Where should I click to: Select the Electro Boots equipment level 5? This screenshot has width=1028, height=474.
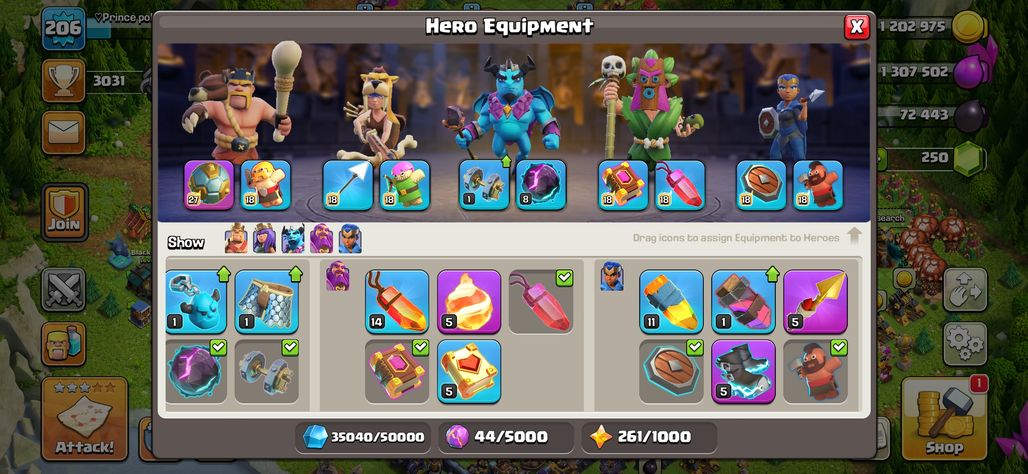click(x=743, y=371)
